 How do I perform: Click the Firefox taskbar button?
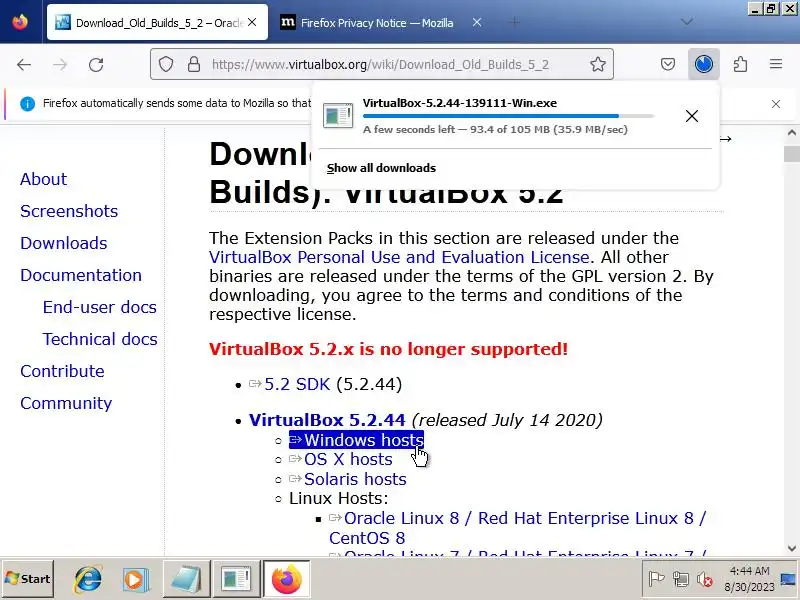click(x=286, y=579)
